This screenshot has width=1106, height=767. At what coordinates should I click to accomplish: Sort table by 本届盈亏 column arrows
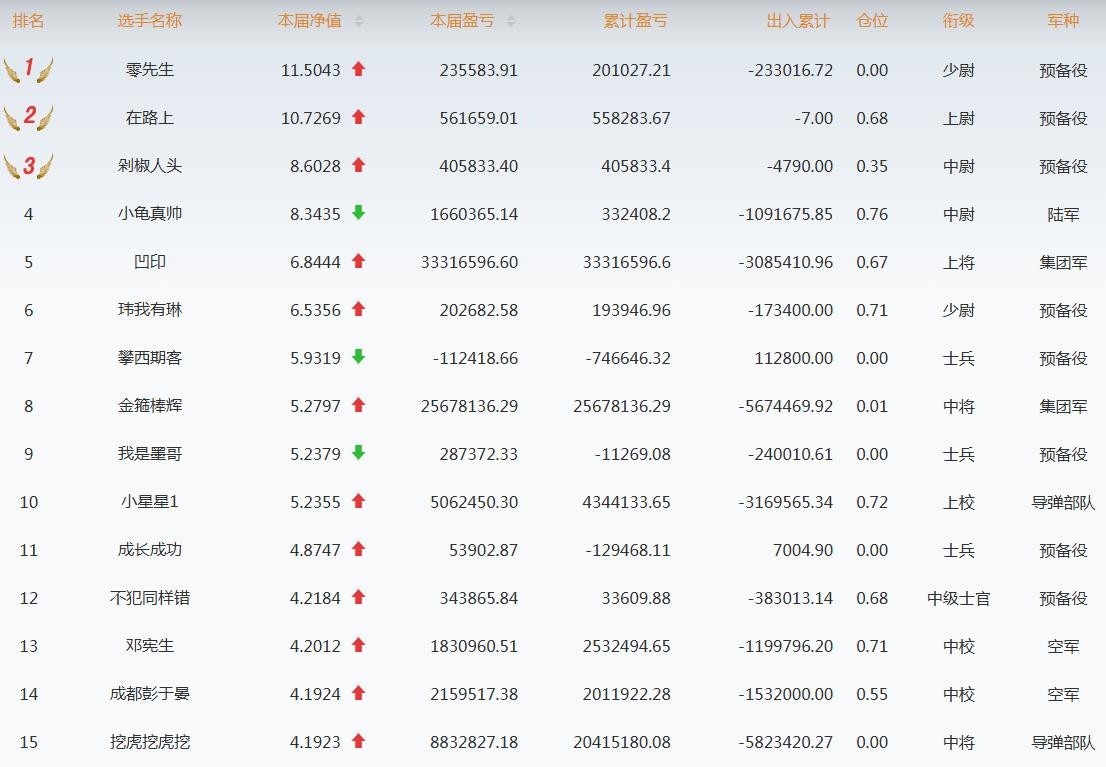point(511,21)
